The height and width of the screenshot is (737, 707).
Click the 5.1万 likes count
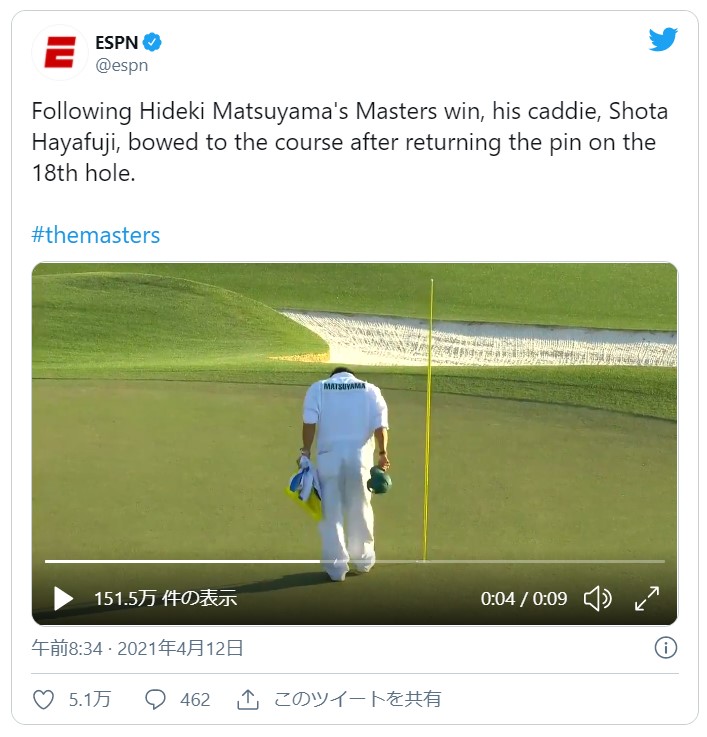pyautogui.click(x=90, y=699)
